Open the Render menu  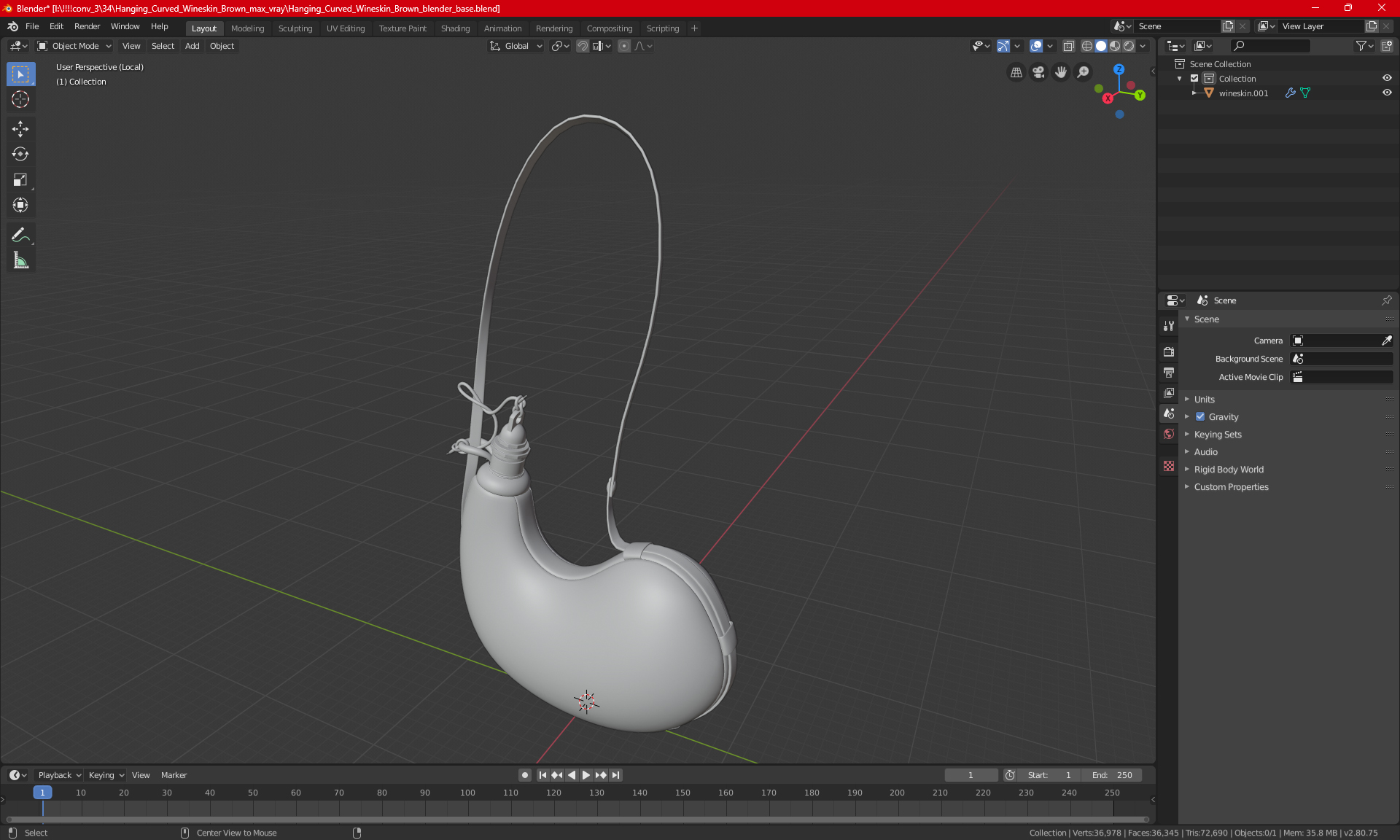pyautogui.click(x=87, y=26)
